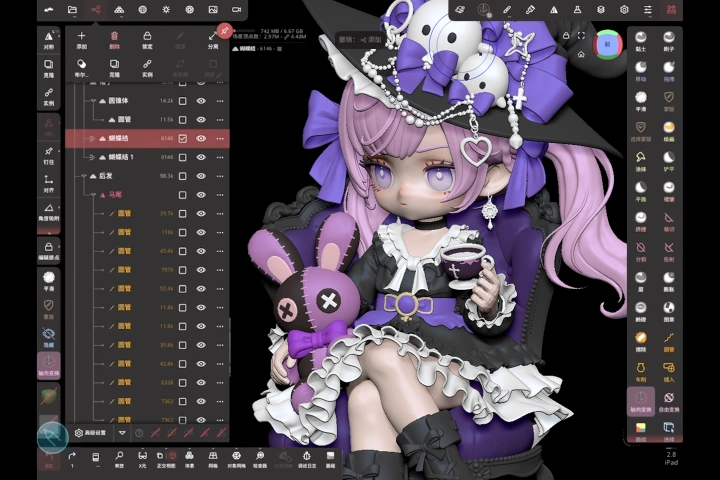Viewport: 720px width, 480px height.
Task: Collapse the 马尾 tree node
Action: pyautogui.click(x=94, y=195)
